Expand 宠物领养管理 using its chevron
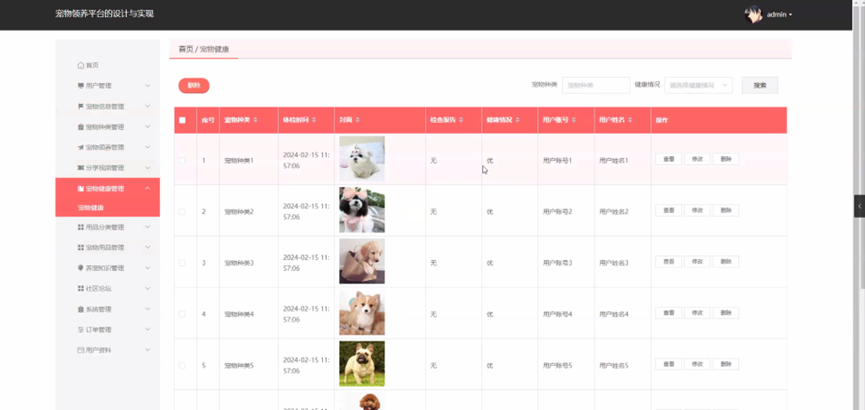Viewport: 865px width, 410px height. [x=147, y=147]
